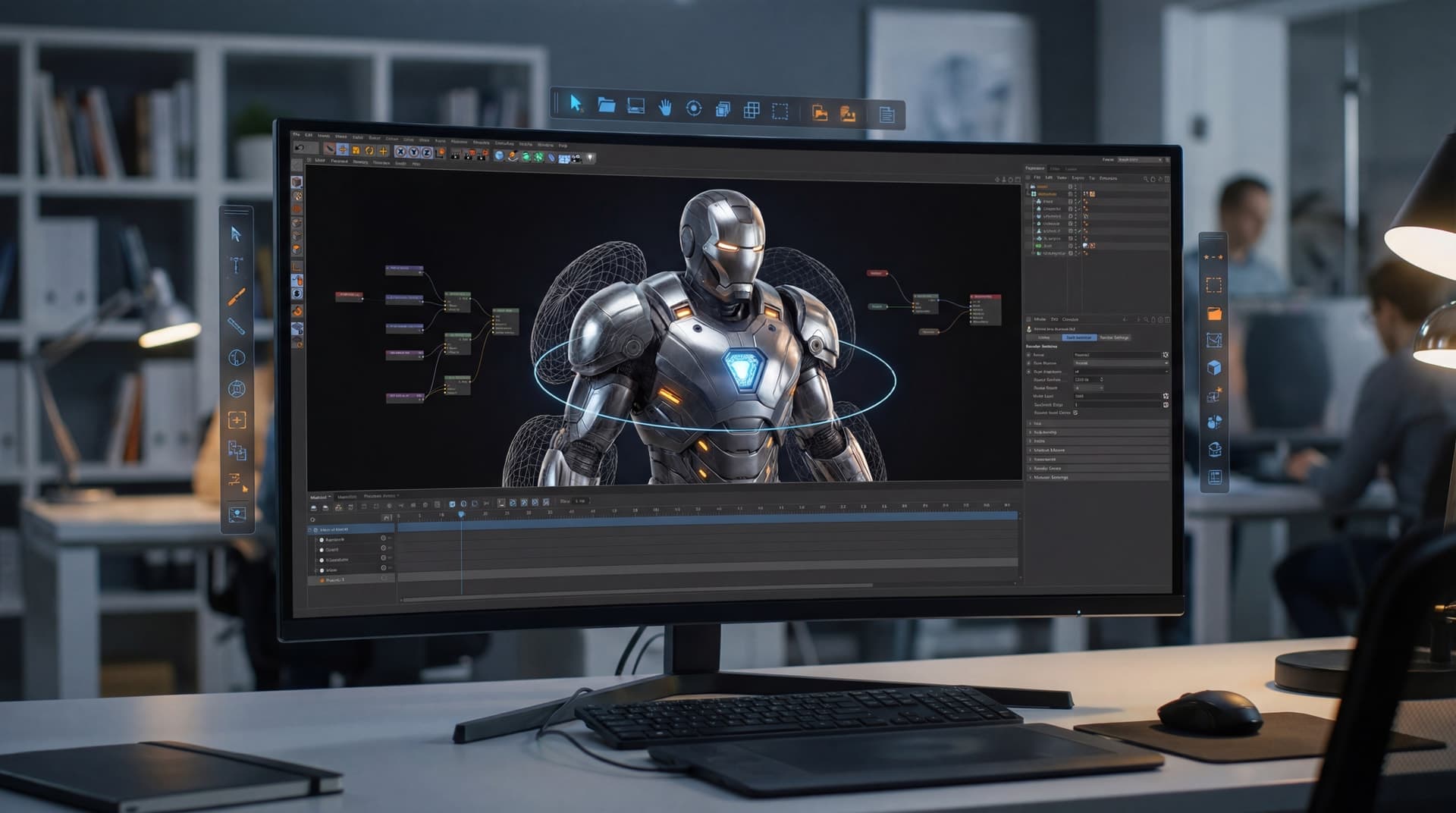Viewport: 1456px width, 813px height.
Task: Click the dashed marquee icon in the top floating toolbar
Action: pyautogui.click(x=780, y=111)
